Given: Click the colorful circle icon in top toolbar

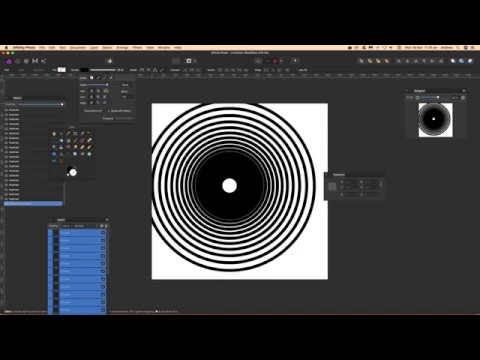Looking at the screenshot, I should click(110, 61).
